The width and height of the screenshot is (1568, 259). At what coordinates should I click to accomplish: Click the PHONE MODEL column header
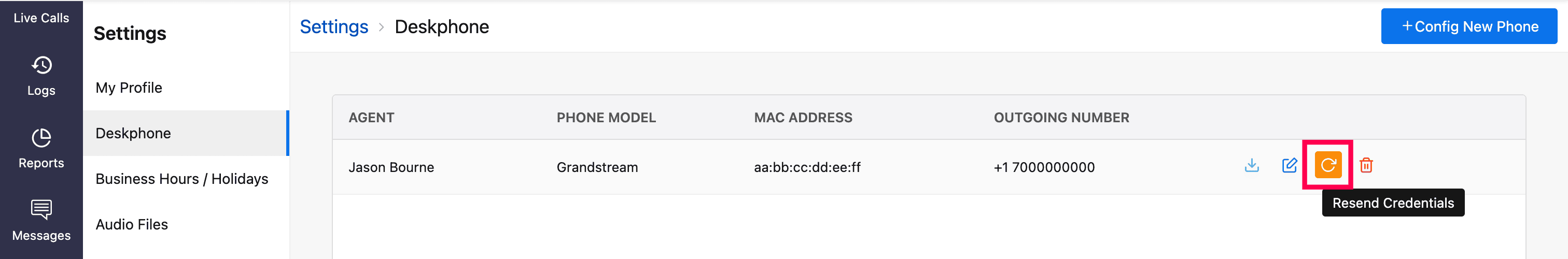pyautogui.click(x=606, y=118)
